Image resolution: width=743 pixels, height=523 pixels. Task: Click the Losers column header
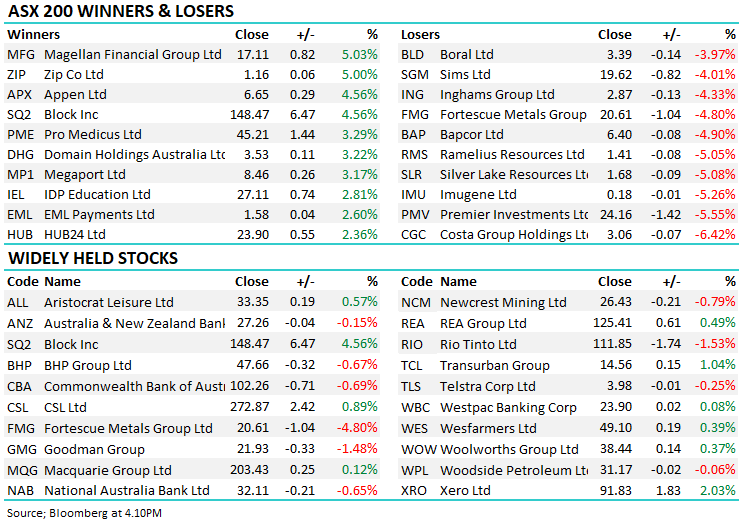[x=420, y=34]
